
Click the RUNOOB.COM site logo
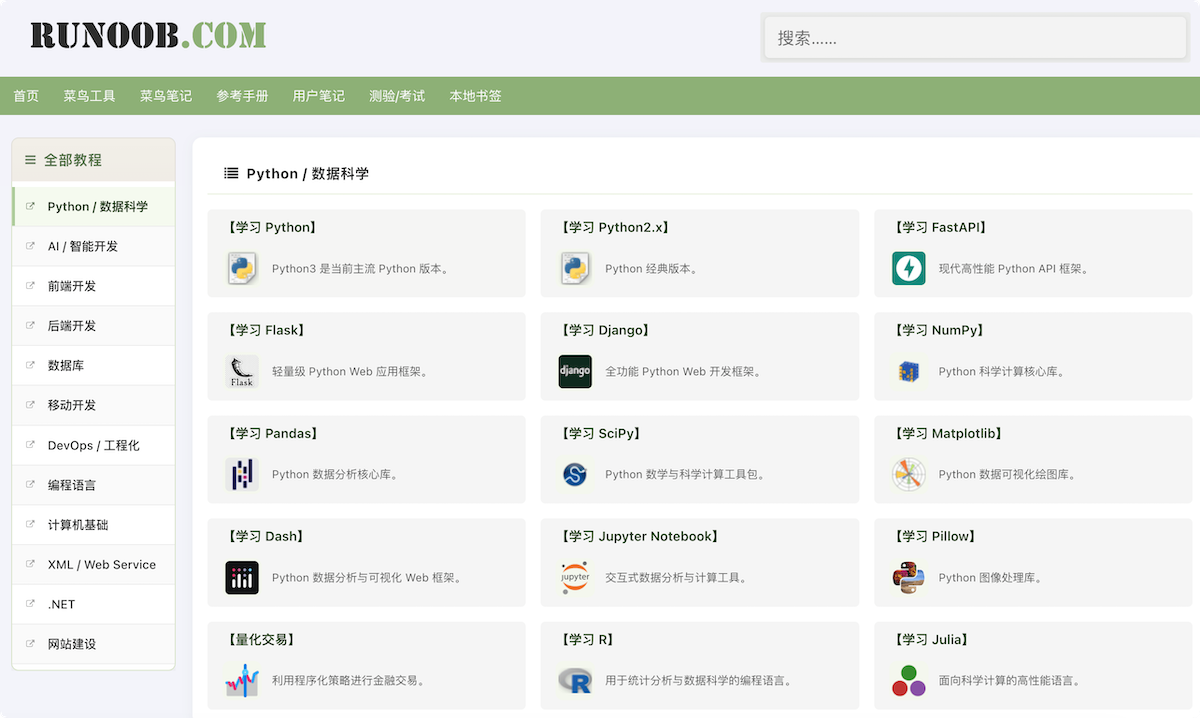click(x=148, y=35)
